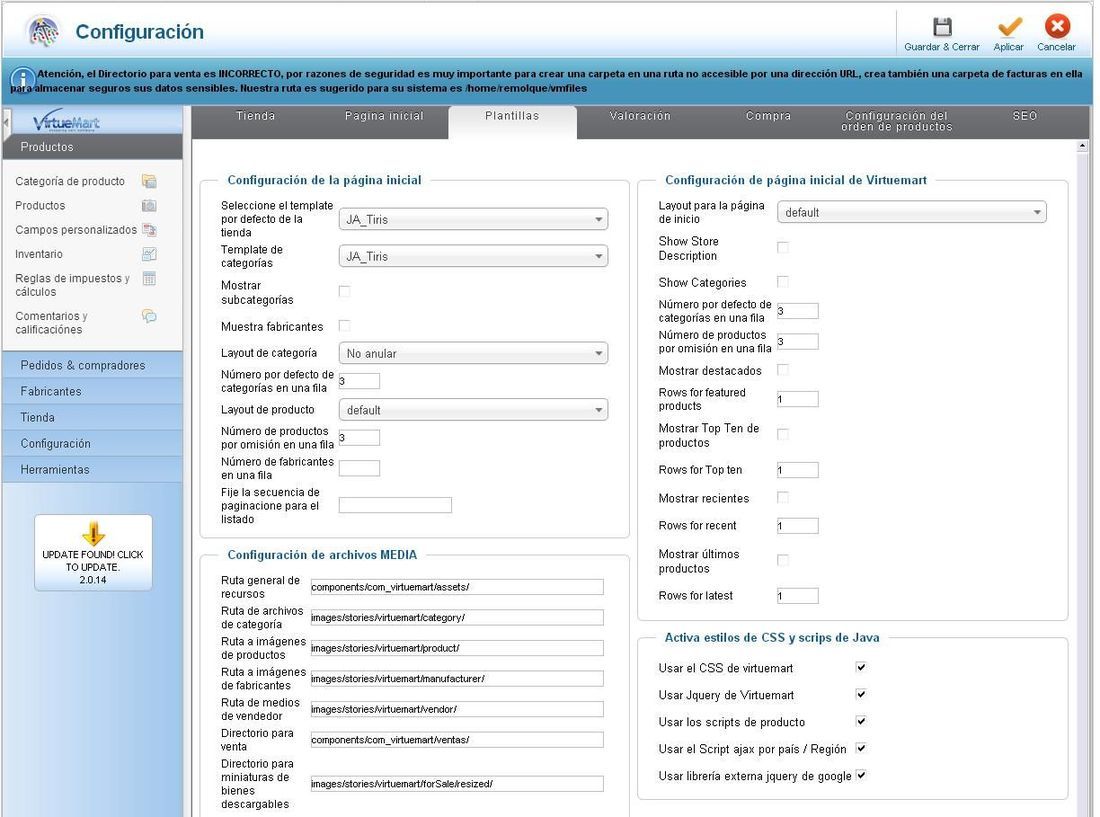Open Comentarios y calificaciónes link
Image resolution: width=1100 pixels, height=817 pixels.
tap(51, 323)
